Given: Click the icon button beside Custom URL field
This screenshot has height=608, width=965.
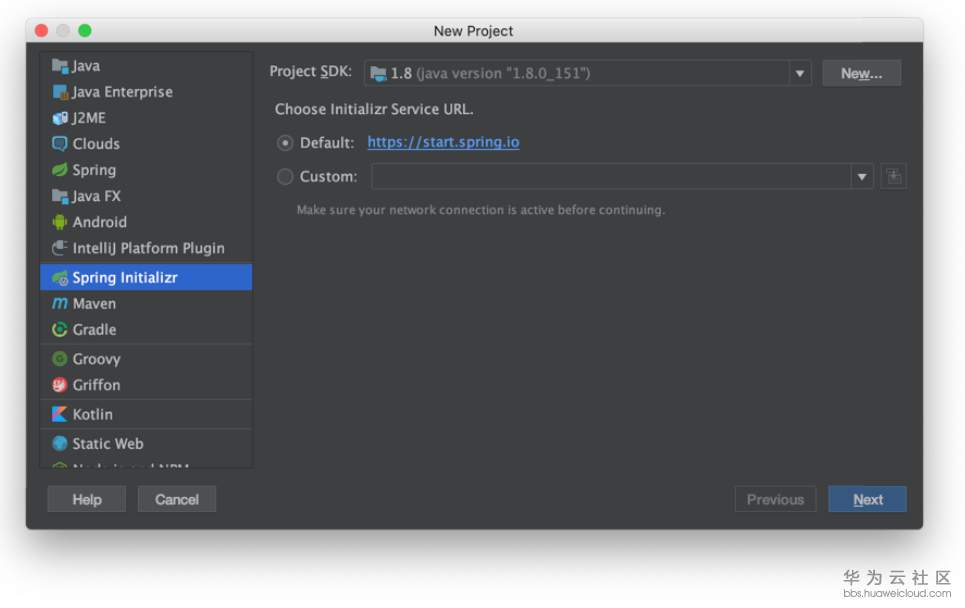Looking at the screenshot, I should (893, 177).
